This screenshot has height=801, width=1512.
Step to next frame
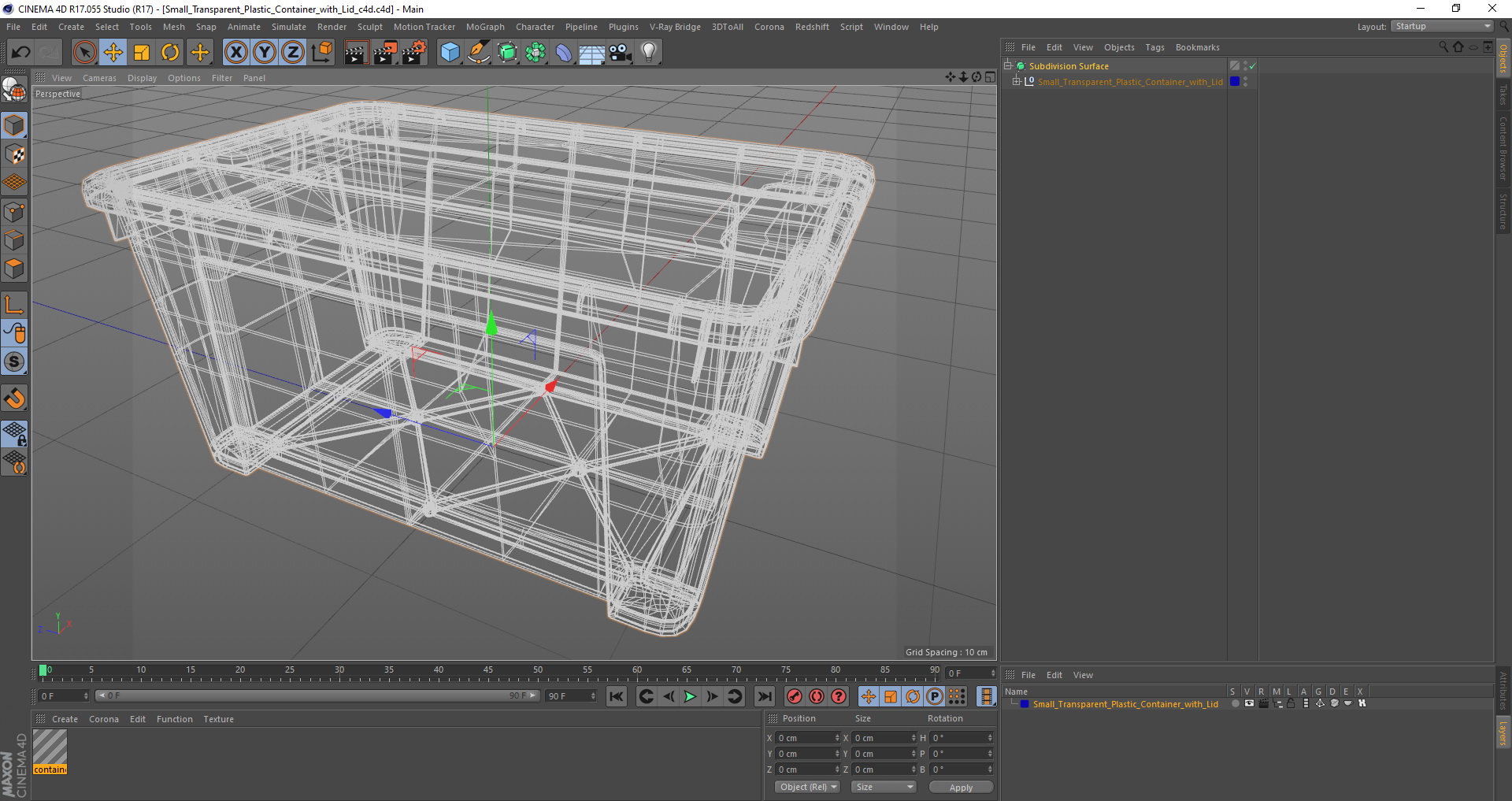712,696
